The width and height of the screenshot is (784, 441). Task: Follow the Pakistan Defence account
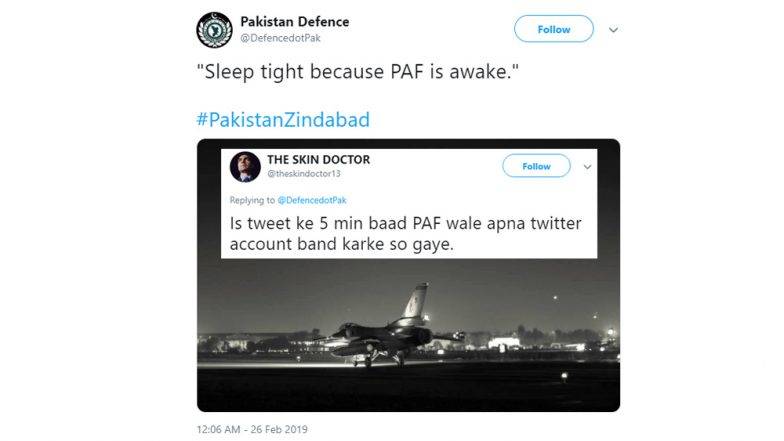pyautogui.click(x=554, y=30)
